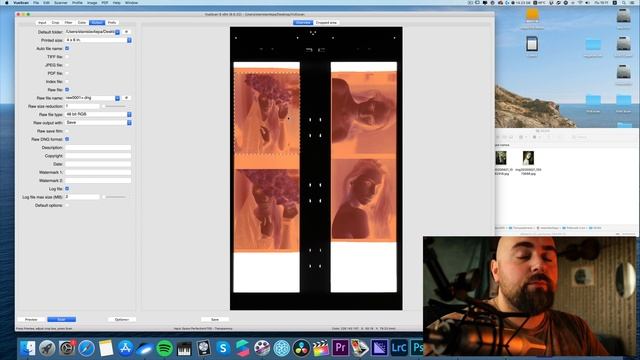Screen dimensions: 640x360
Task: Click the Wi-Fi icon in menu bar
Action: [x=580, y=2]
